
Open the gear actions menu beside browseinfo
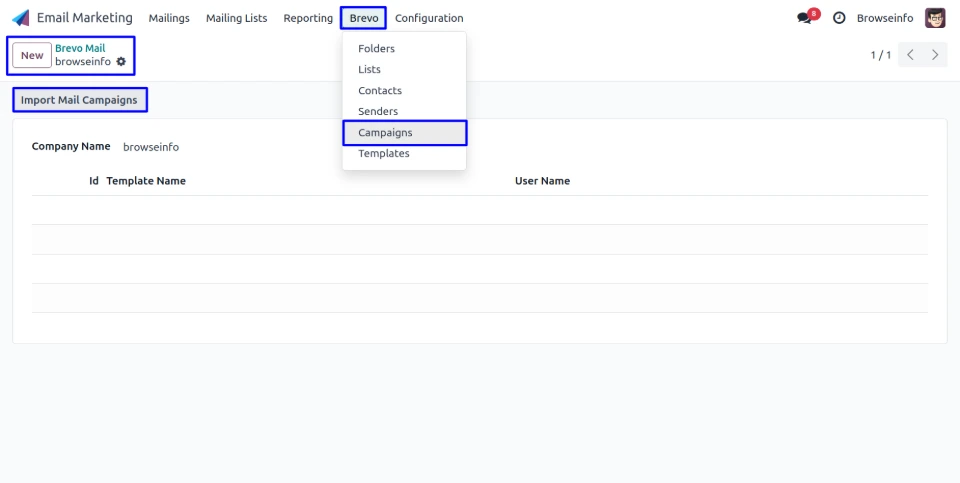[x=121, y=62]
